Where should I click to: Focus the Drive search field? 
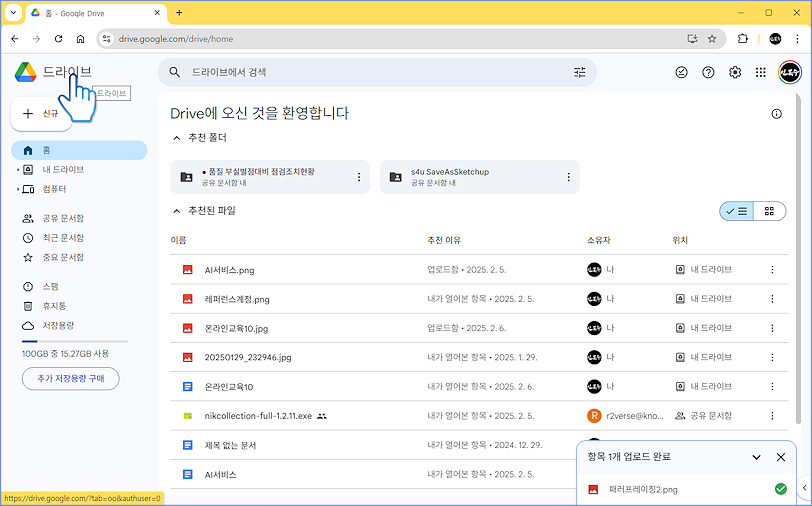click(x=378, y=73)
